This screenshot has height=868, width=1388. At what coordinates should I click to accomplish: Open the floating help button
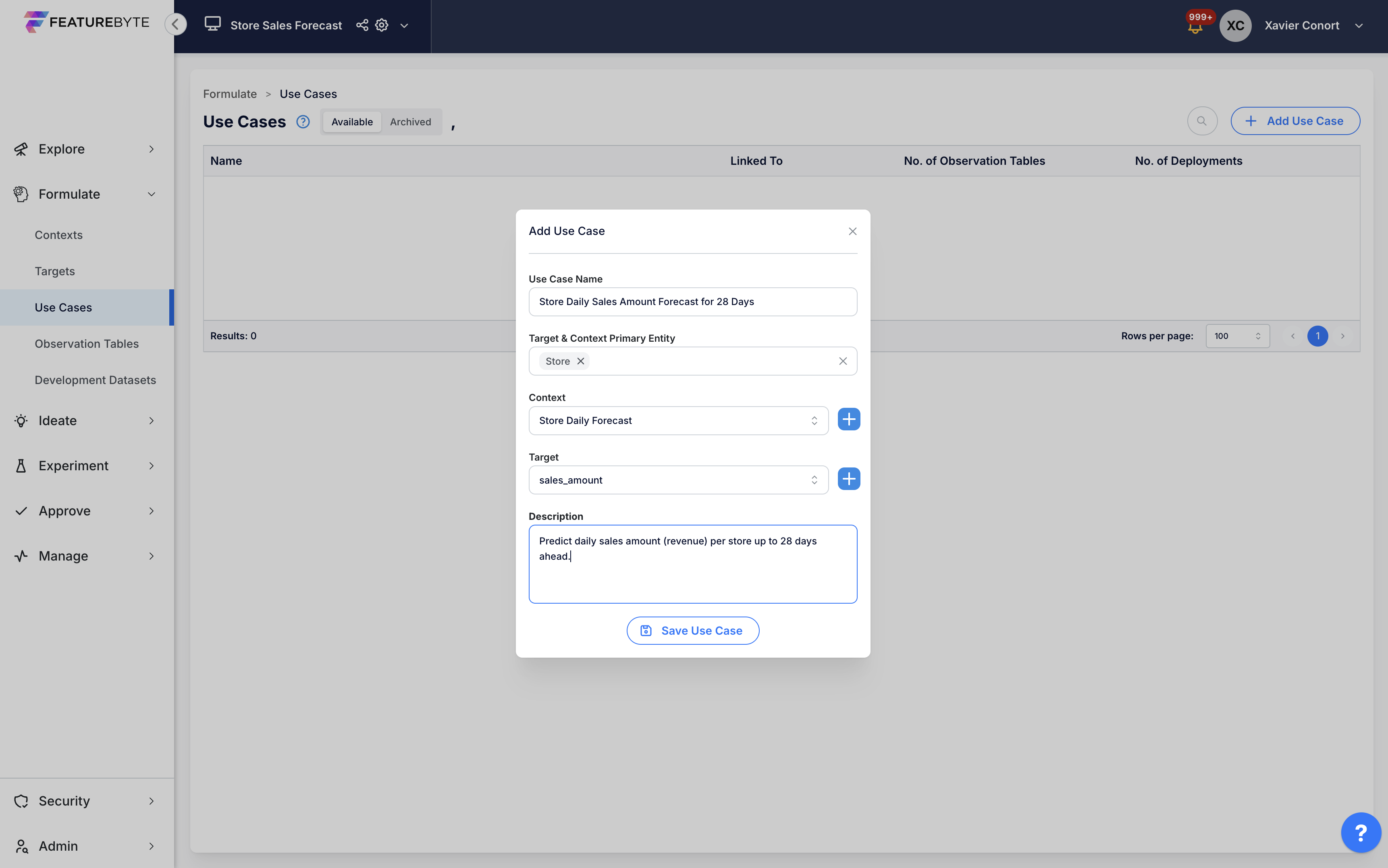1361,832
